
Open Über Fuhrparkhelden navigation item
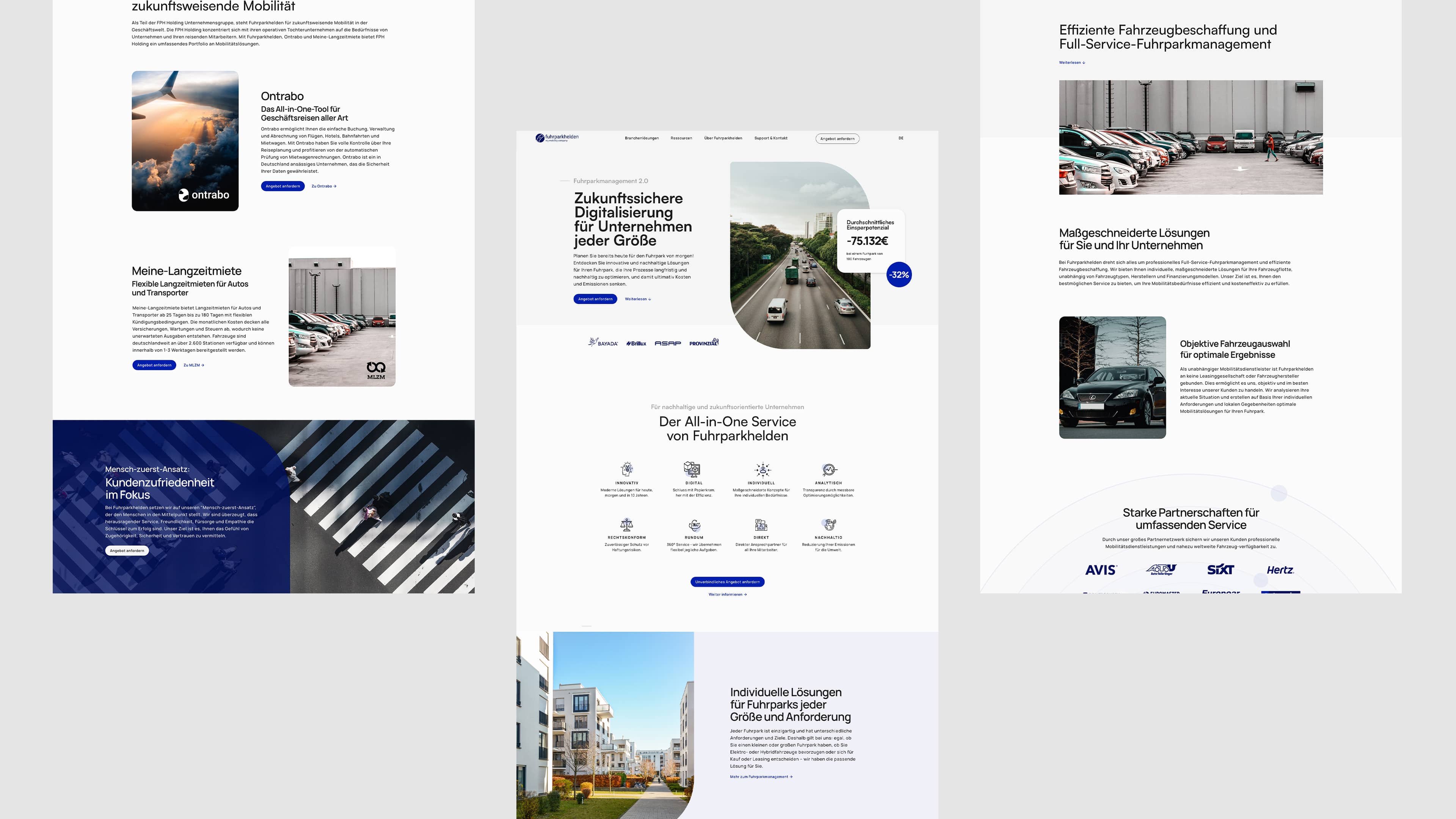point(723,138)
